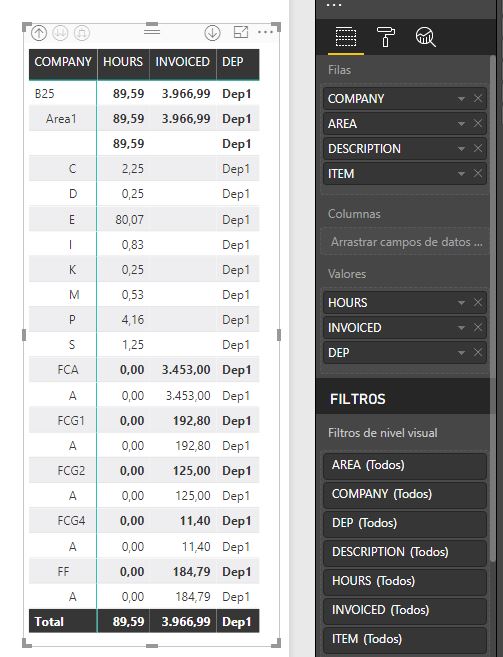This screenshot has height=657, width=503.
Task: Remove ITEM field from Filas
Action: (x=478, y=173)
